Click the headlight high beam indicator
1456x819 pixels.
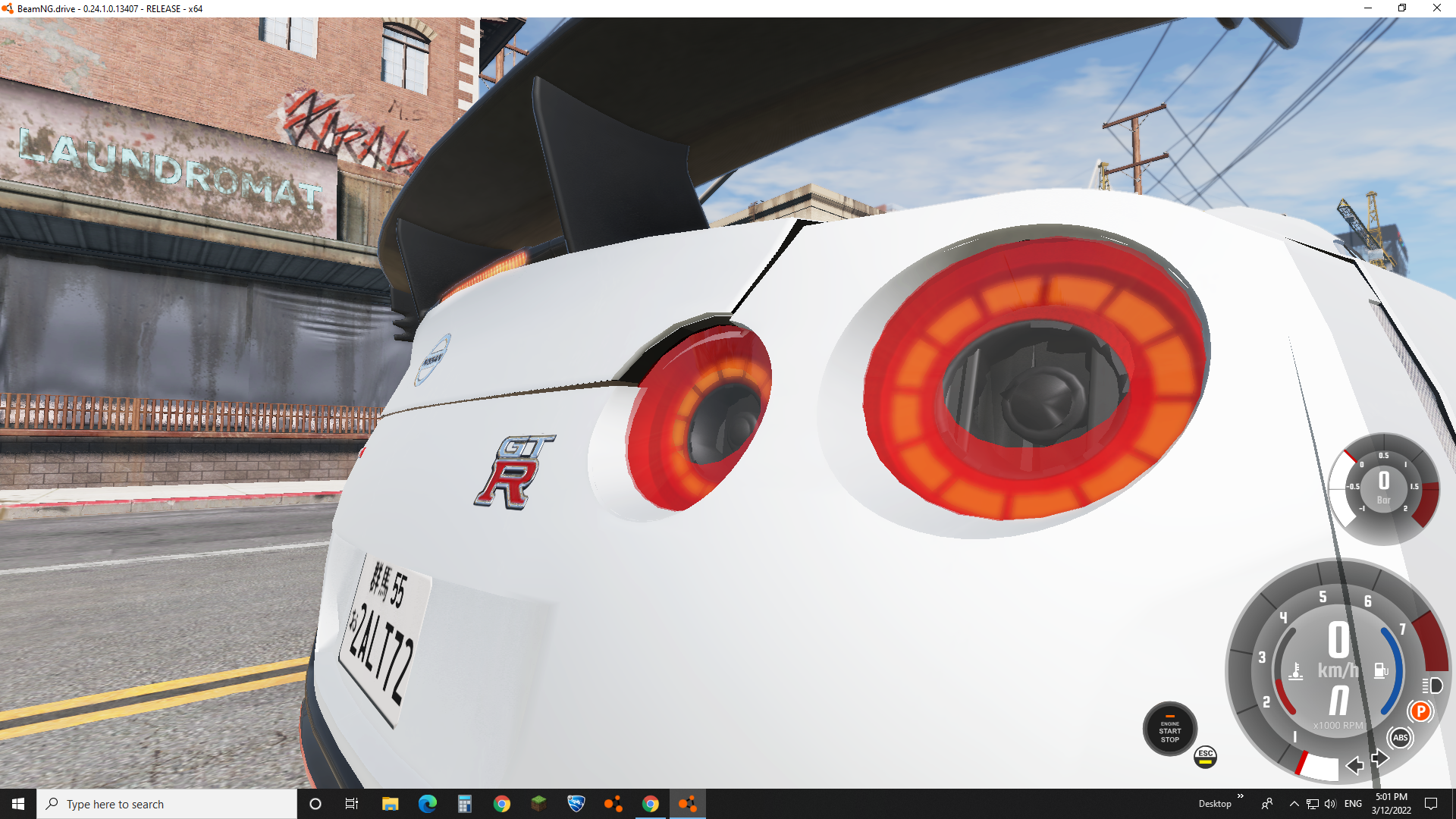tap(1432, 686)
